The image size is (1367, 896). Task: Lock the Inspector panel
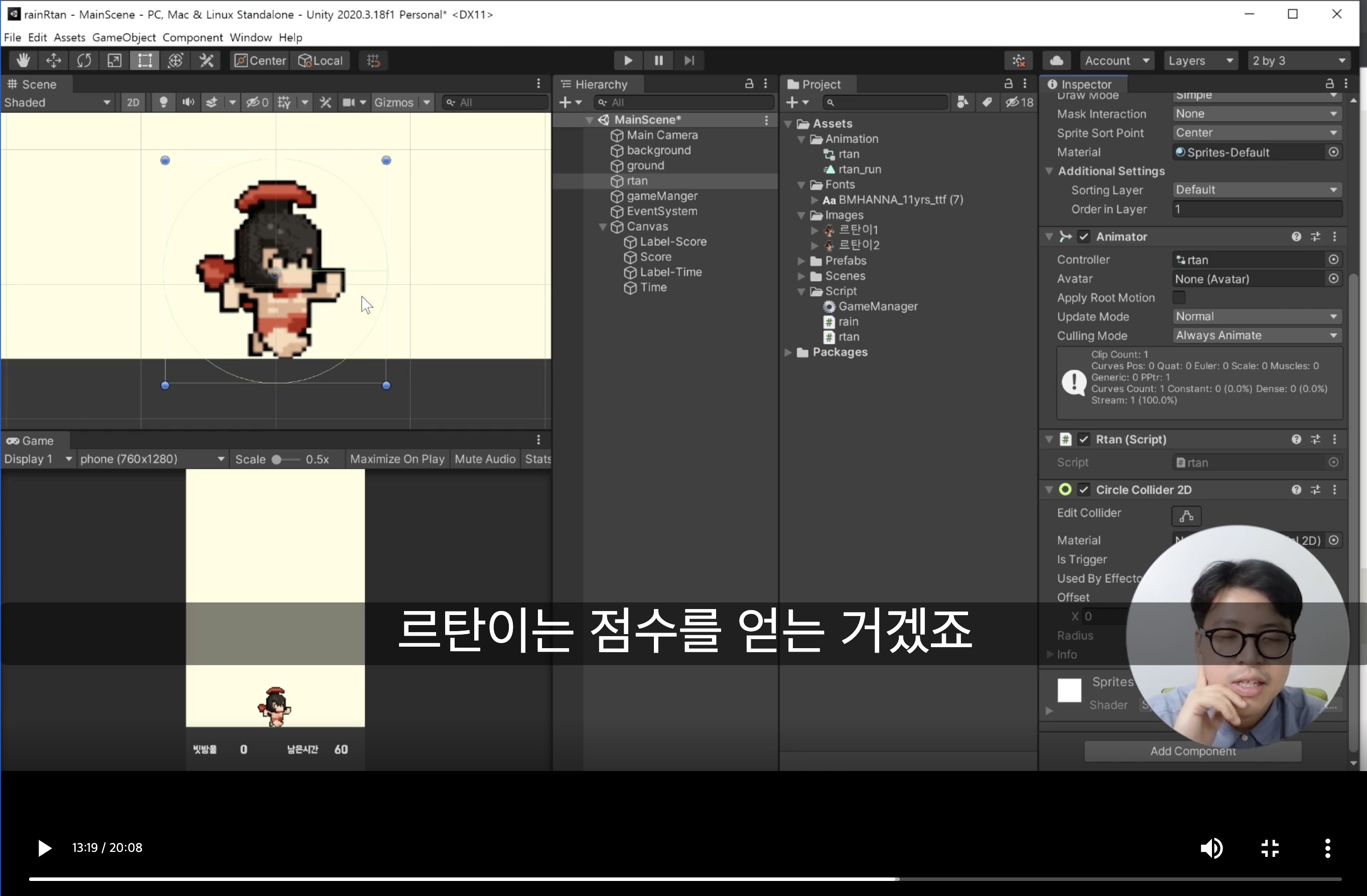click(1329, 84)
